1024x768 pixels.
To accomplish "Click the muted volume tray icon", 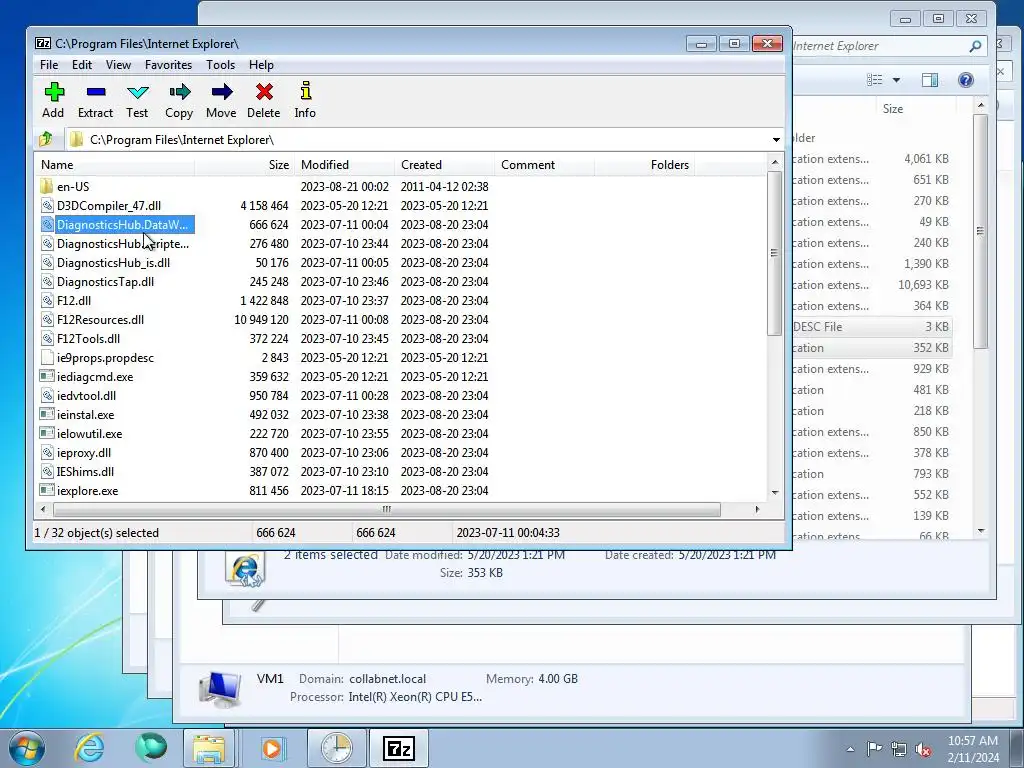I will click(923, 750).
